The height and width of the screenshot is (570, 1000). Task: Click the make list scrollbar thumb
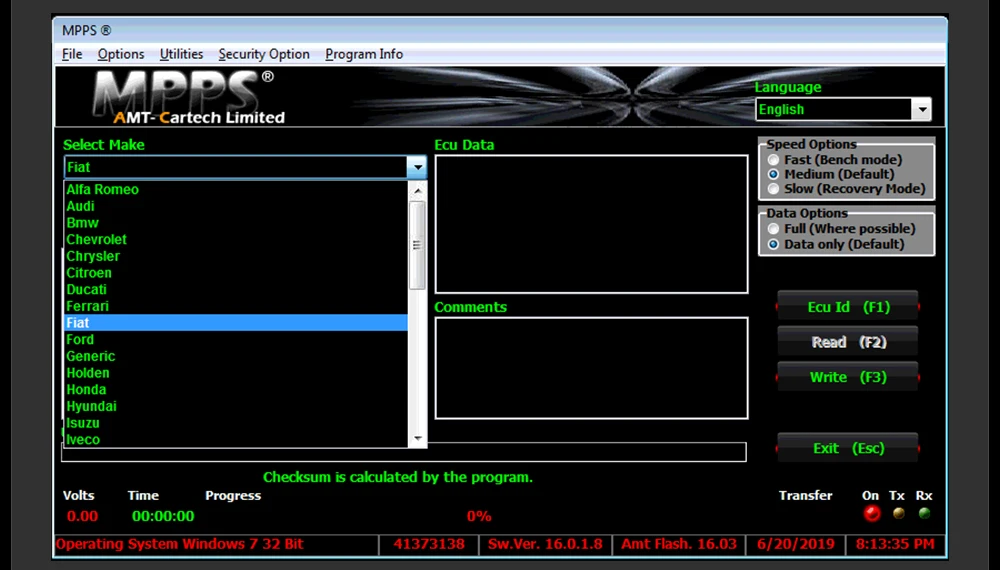click(x=418, y=245)
